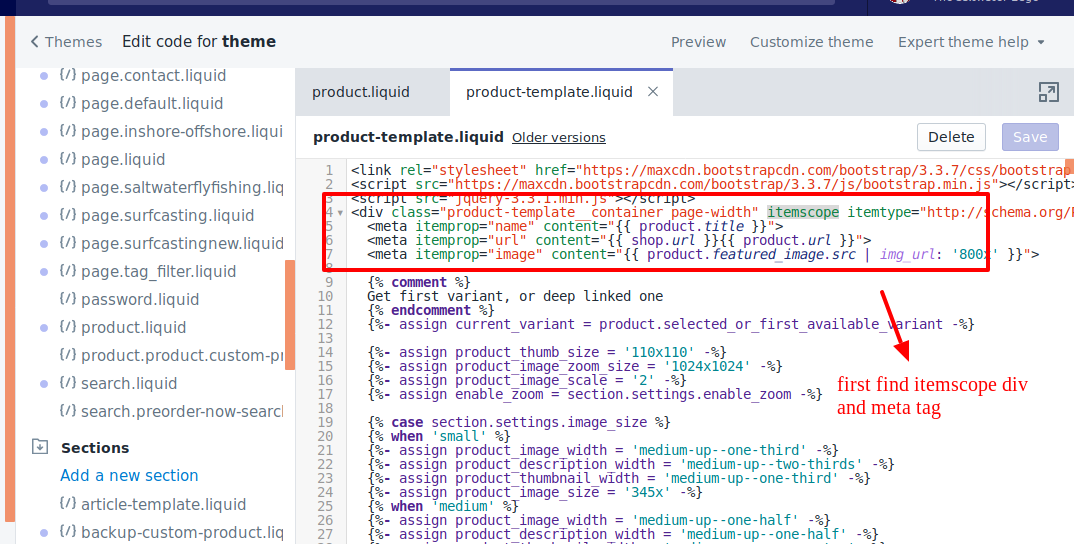Open page.contact.liquid file
Viewport: 1074px width, 544px height.
pos(153,75)
